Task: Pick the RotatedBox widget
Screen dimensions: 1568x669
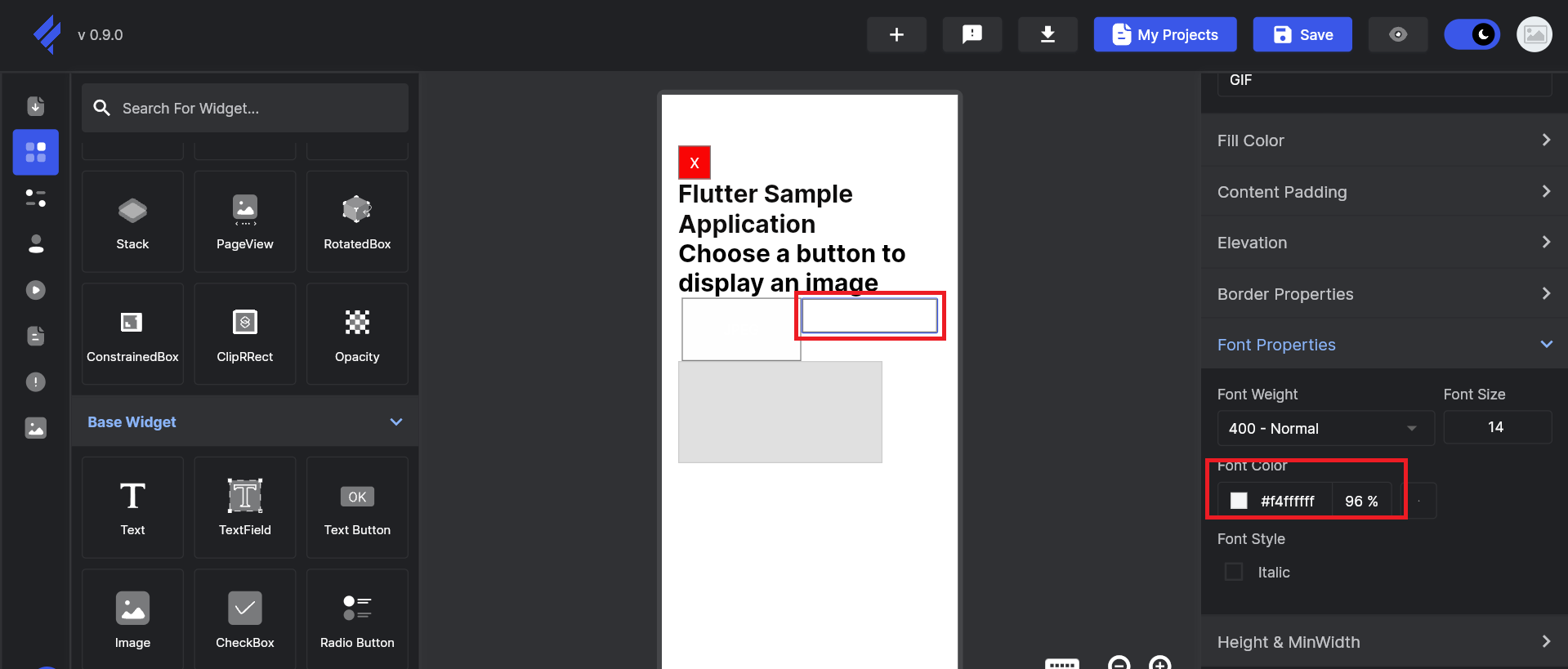Action: tap(357, 212)
